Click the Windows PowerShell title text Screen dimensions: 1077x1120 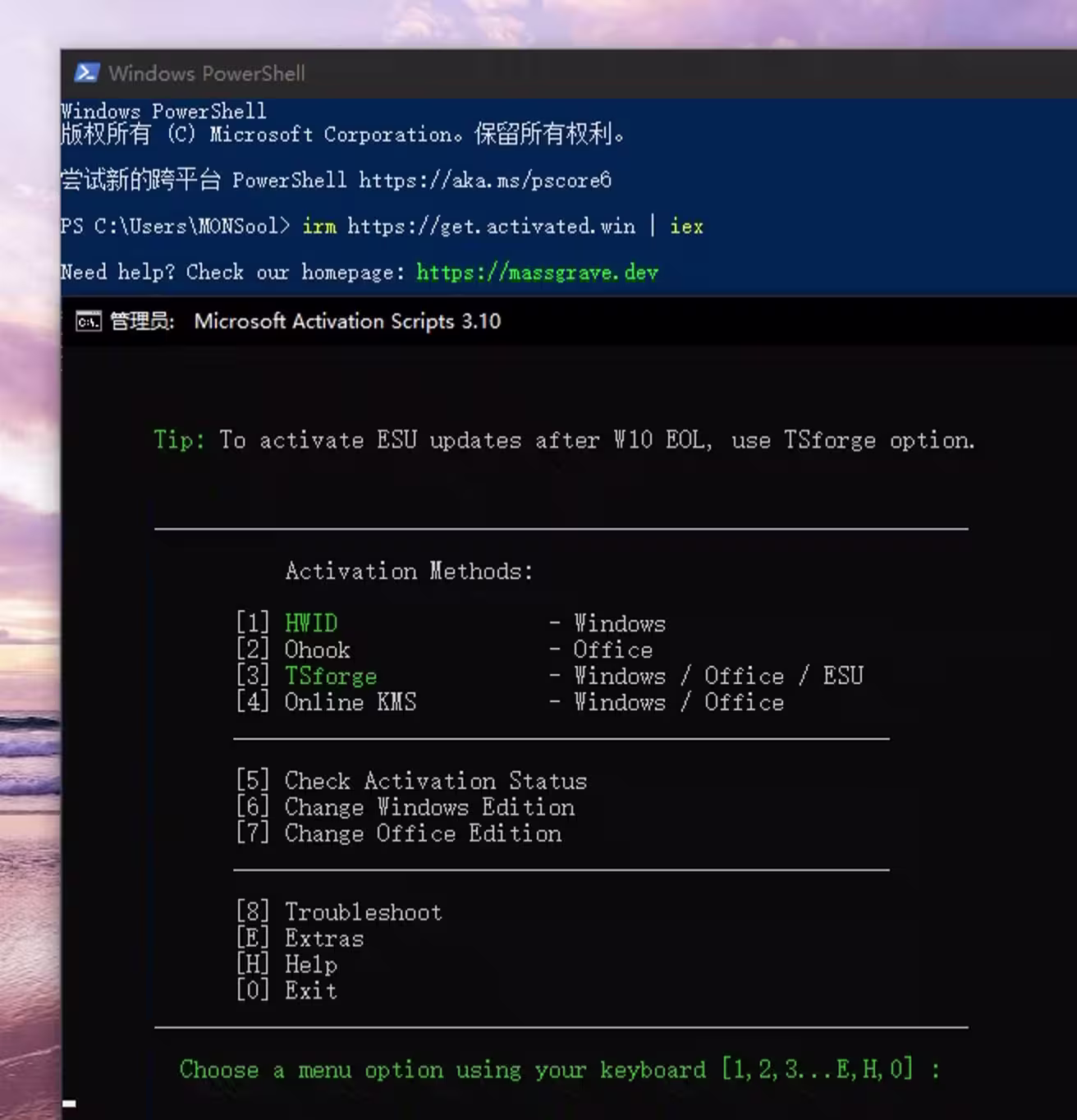point(207,73)
